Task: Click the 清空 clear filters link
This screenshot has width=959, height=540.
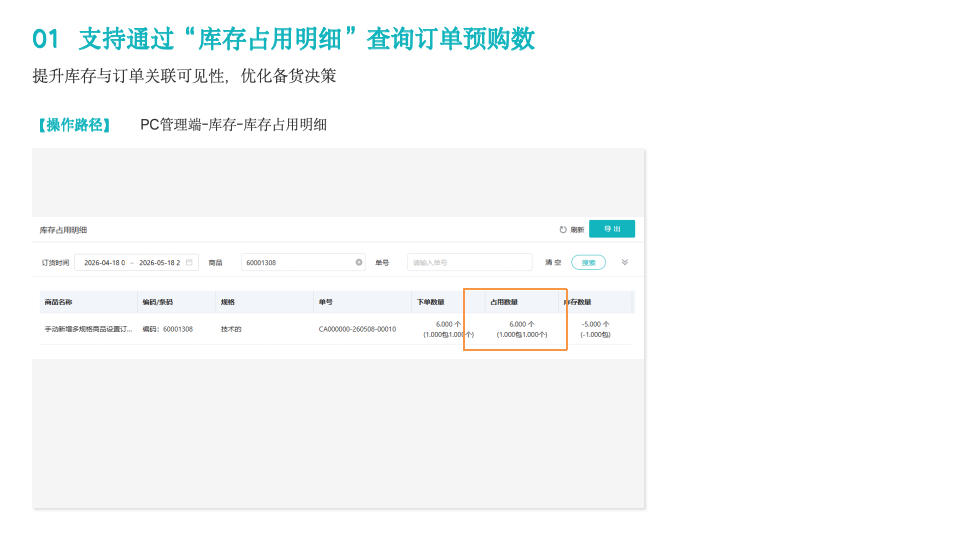Action: (x=553, y=262)
